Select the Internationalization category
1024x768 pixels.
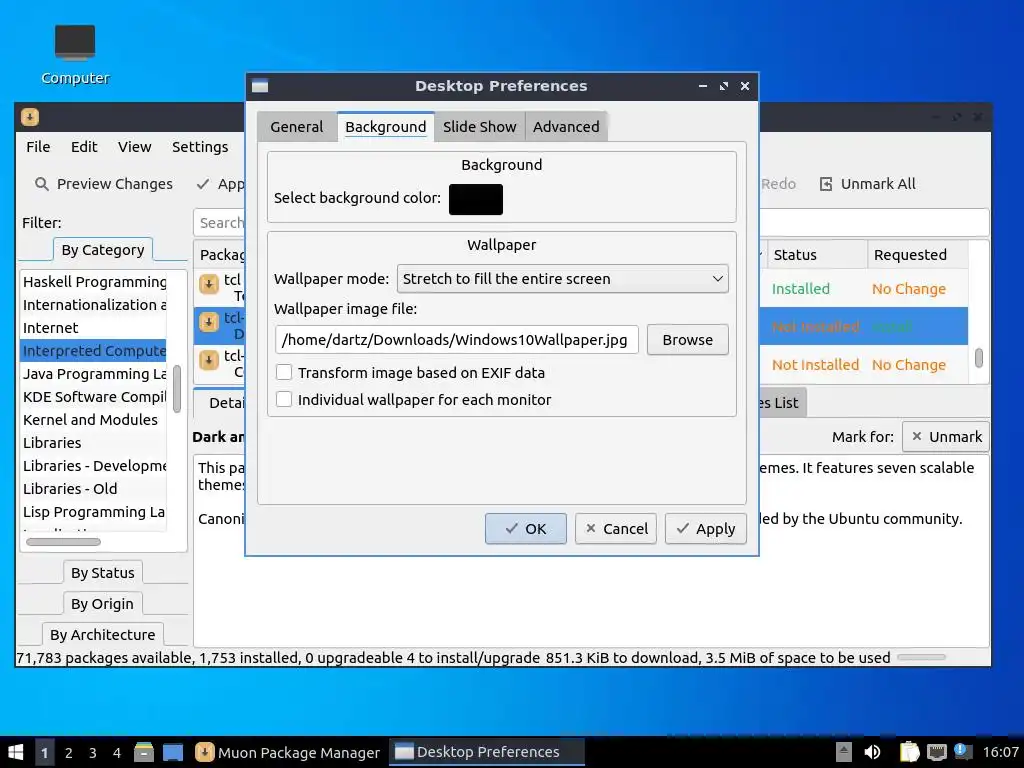pos(93,305)
